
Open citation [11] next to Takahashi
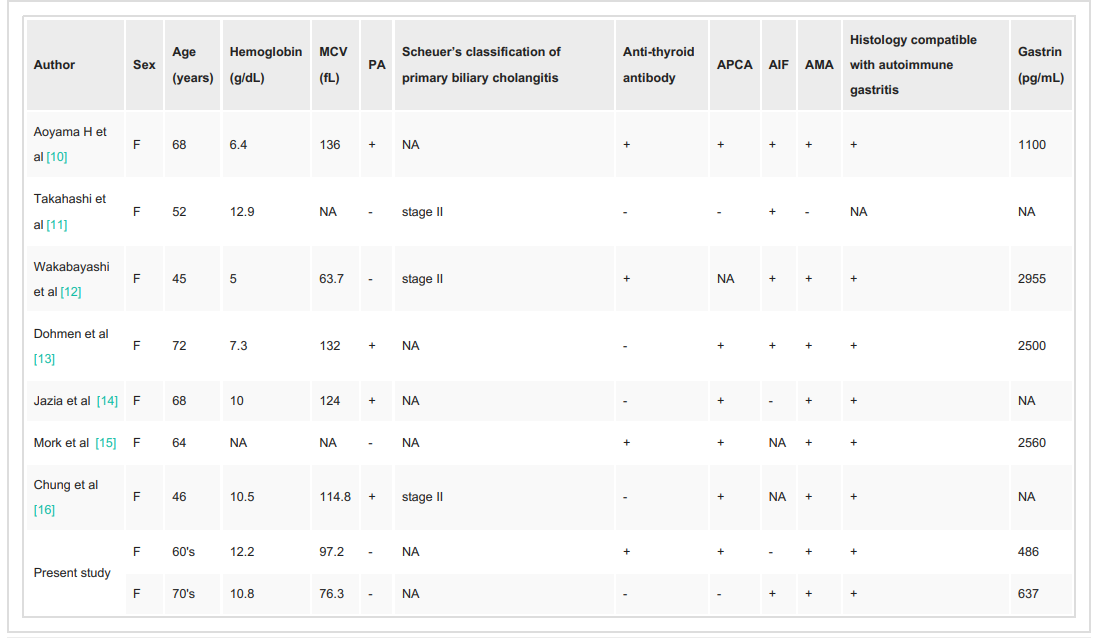(x=57, y=225)
